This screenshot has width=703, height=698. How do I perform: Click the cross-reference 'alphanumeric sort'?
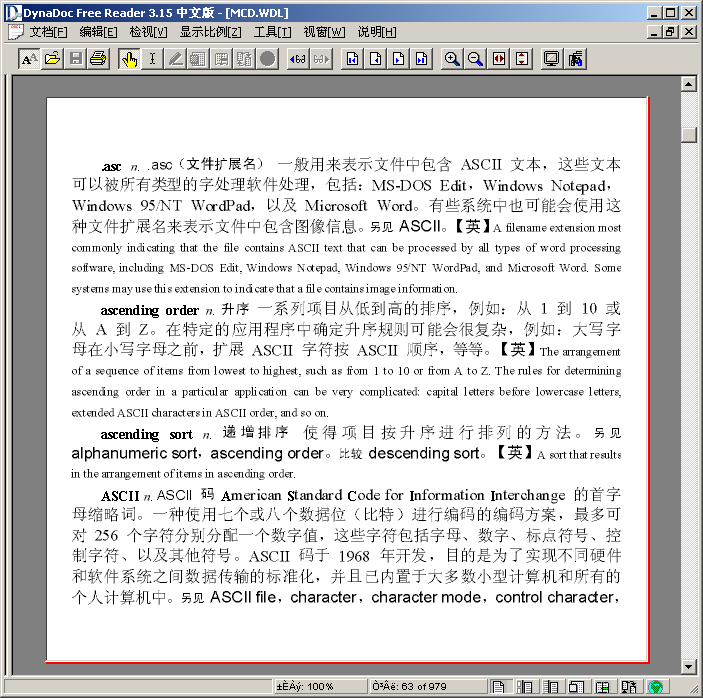click(134, 453)
